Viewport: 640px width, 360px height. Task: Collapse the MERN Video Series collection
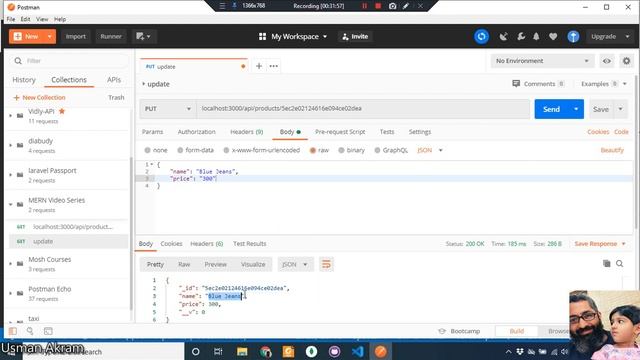pos(11,204)
